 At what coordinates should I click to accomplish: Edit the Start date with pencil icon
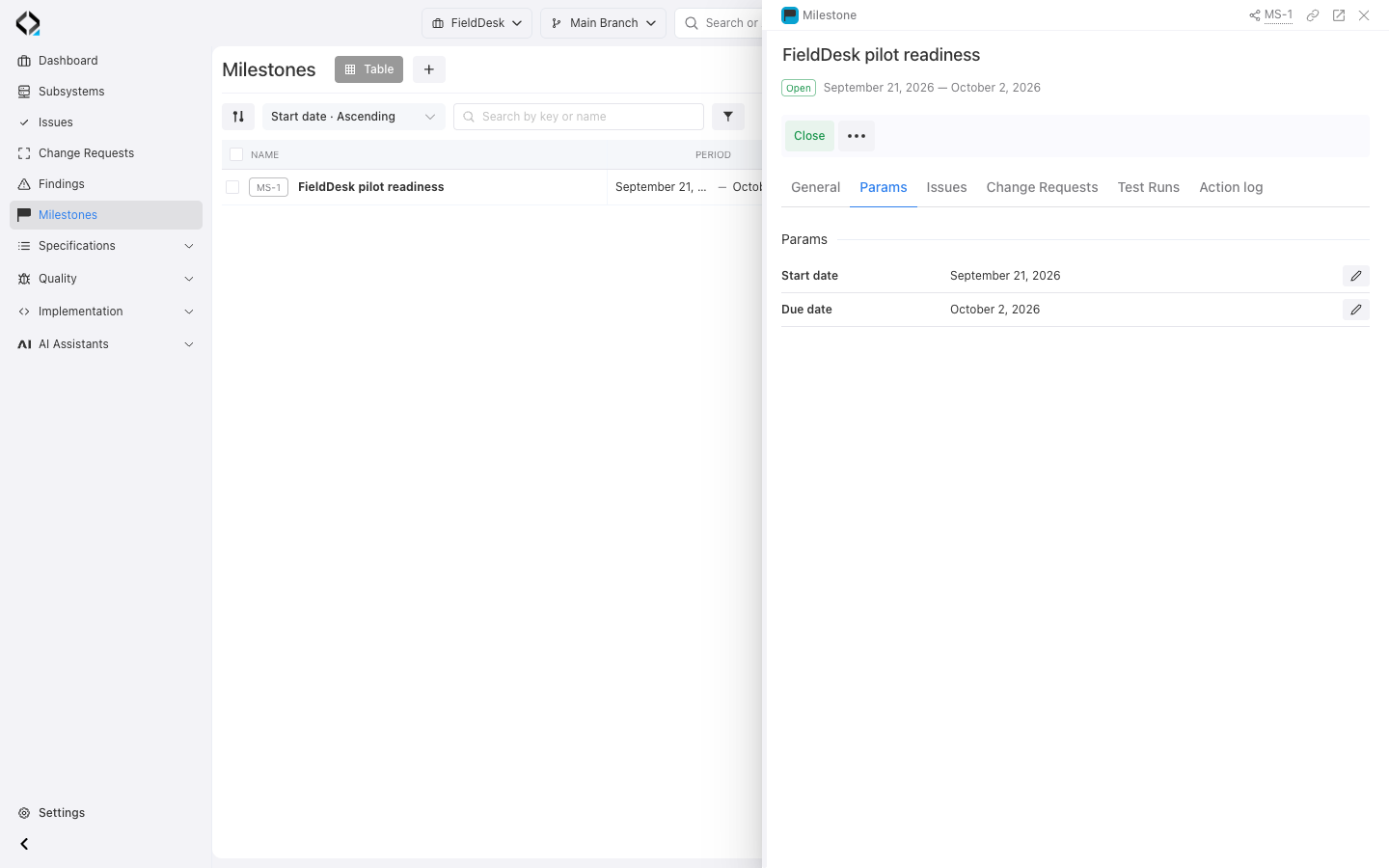pyautogui.click(x=1356, y=276)
